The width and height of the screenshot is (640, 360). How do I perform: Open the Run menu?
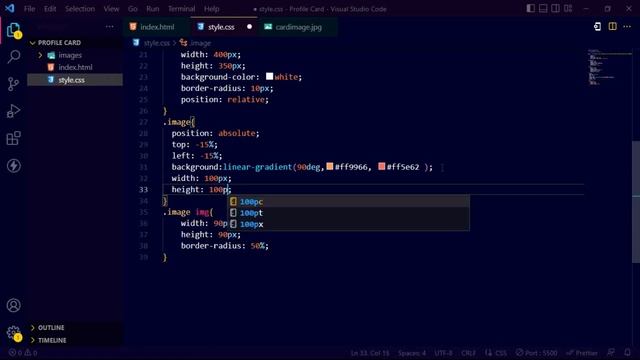point(153,9)
